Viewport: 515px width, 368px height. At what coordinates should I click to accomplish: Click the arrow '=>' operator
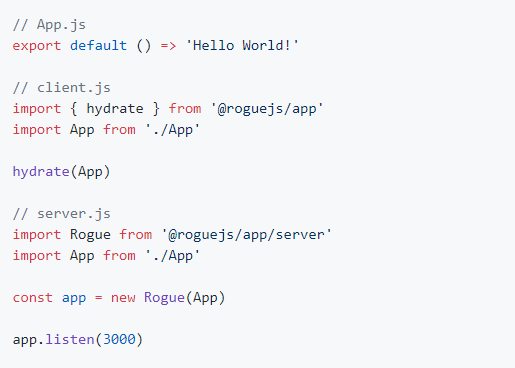click(x=168, y=46)
